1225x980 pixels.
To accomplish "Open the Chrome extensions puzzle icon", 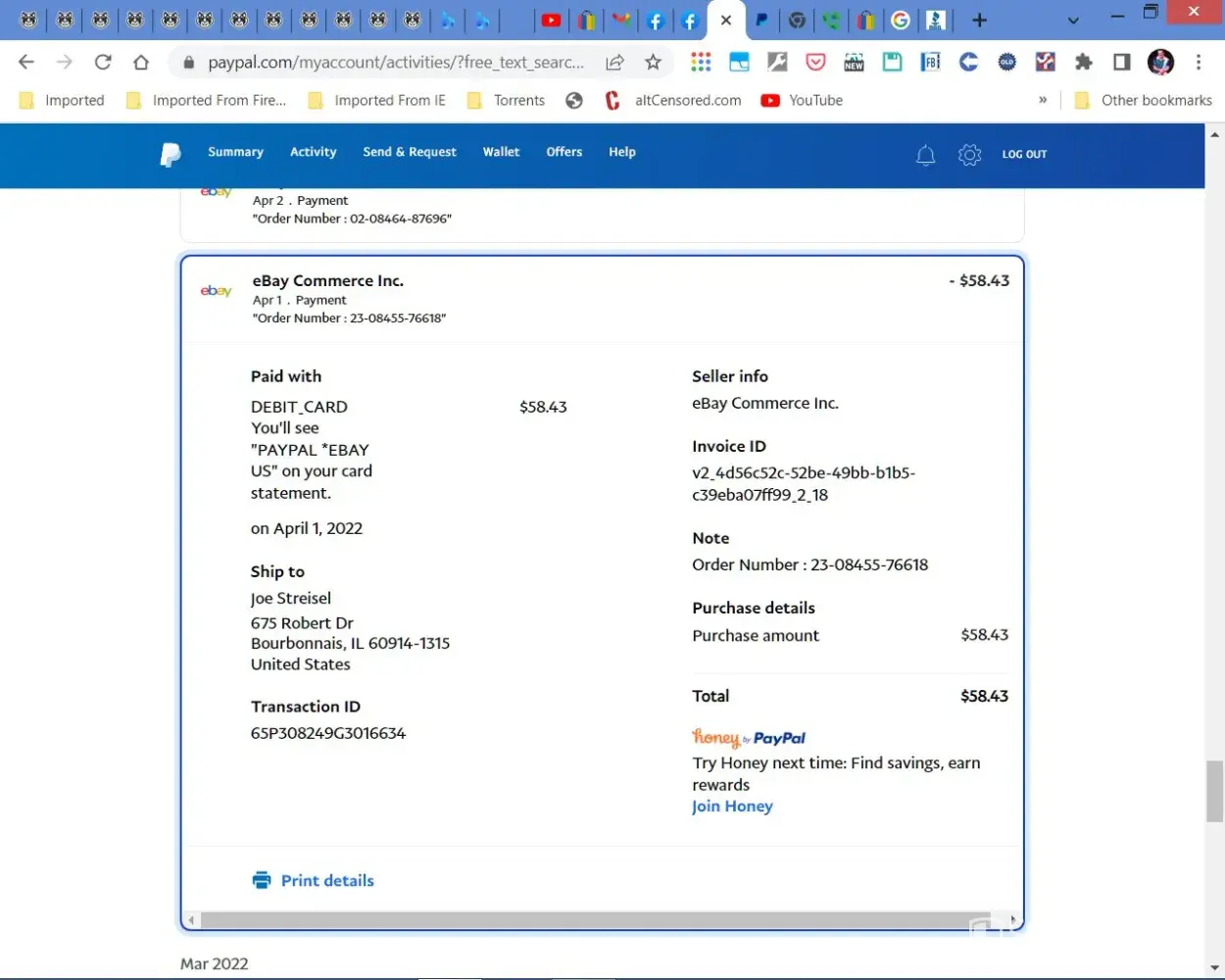I will click(x=1083, y=63).
